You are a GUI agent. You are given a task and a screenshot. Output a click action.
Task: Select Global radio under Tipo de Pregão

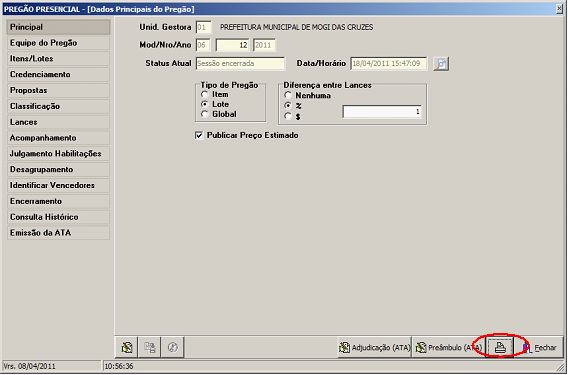point(205,114)
